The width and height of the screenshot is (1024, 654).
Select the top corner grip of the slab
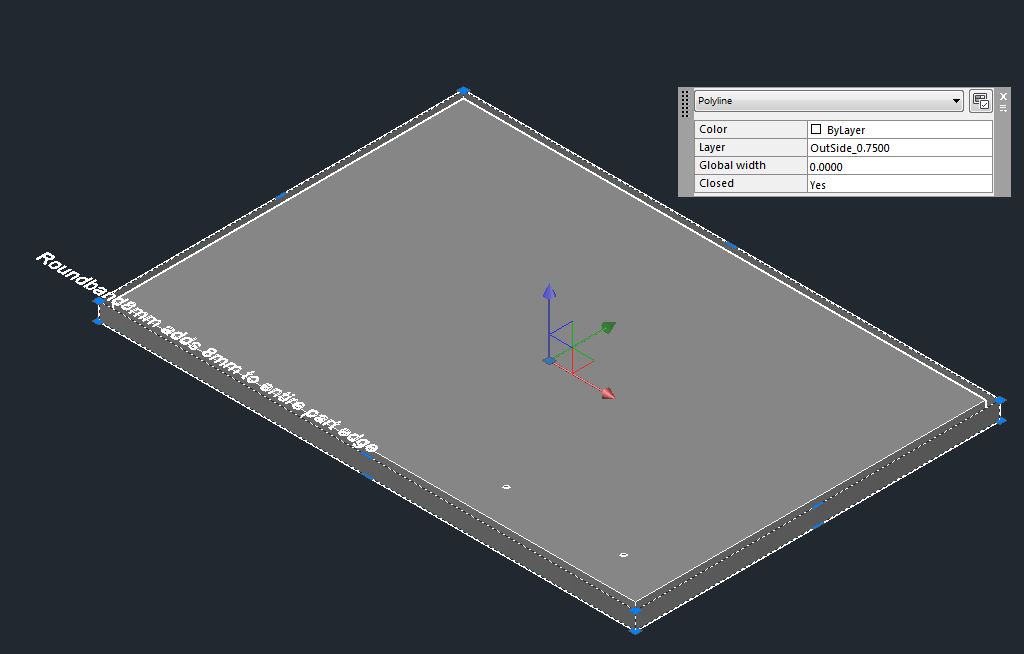463,90
